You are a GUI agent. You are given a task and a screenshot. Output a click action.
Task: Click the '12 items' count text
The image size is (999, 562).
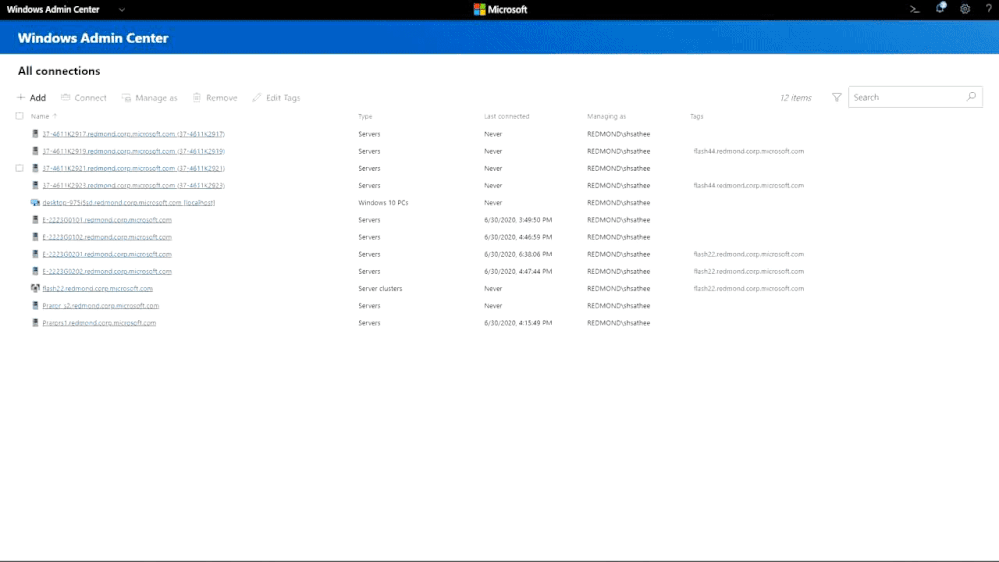click(x=796, y=97)
